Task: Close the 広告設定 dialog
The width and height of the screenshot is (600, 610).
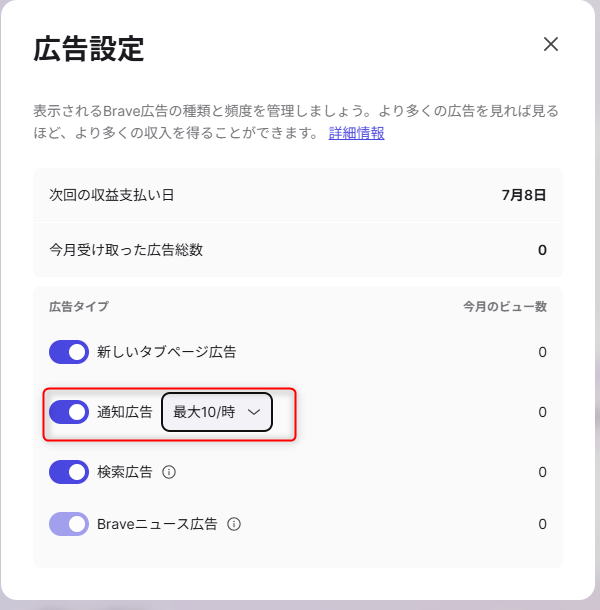Action: click(550, 44)
